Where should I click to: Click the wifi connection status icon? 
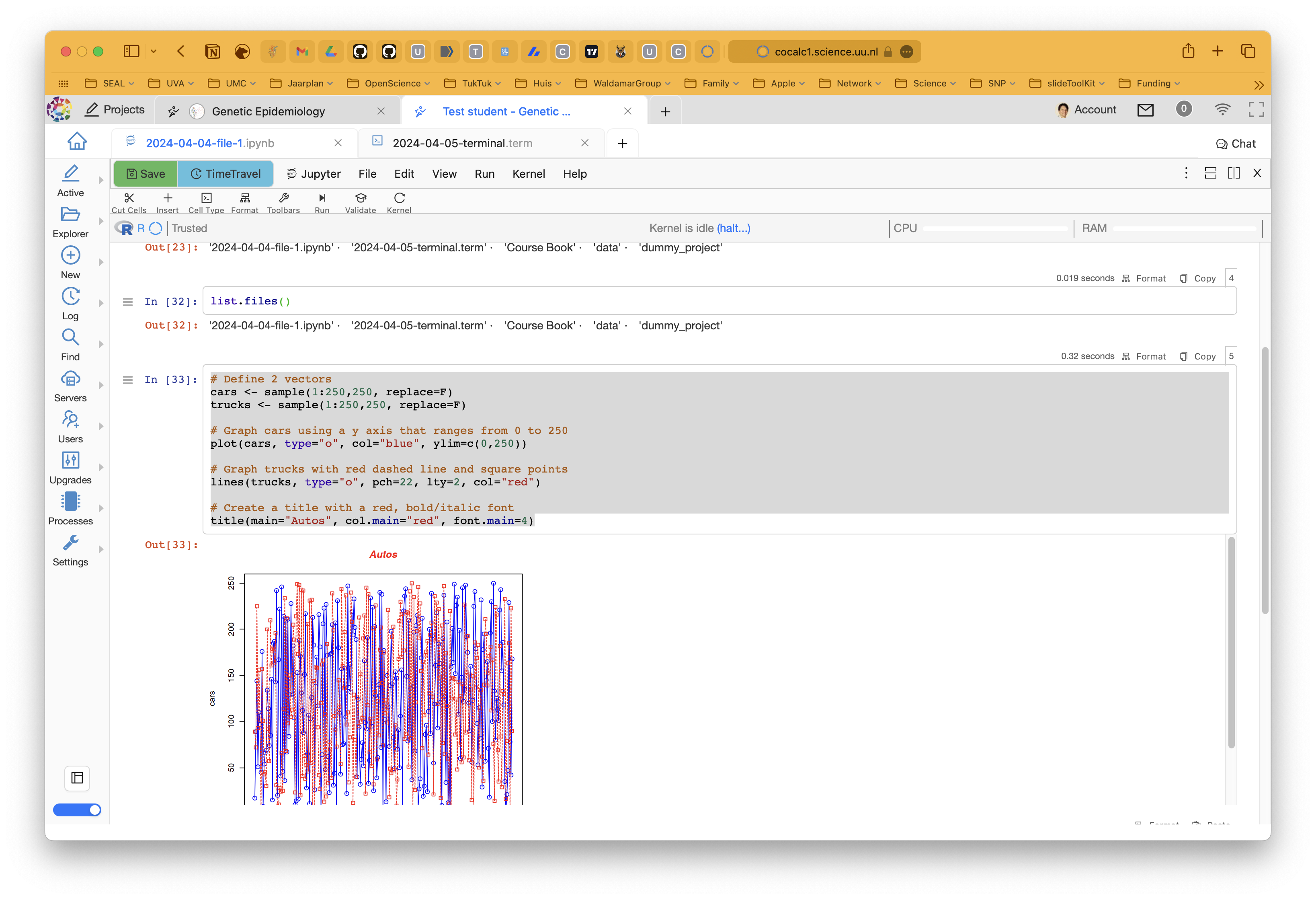click(1222, 110)
